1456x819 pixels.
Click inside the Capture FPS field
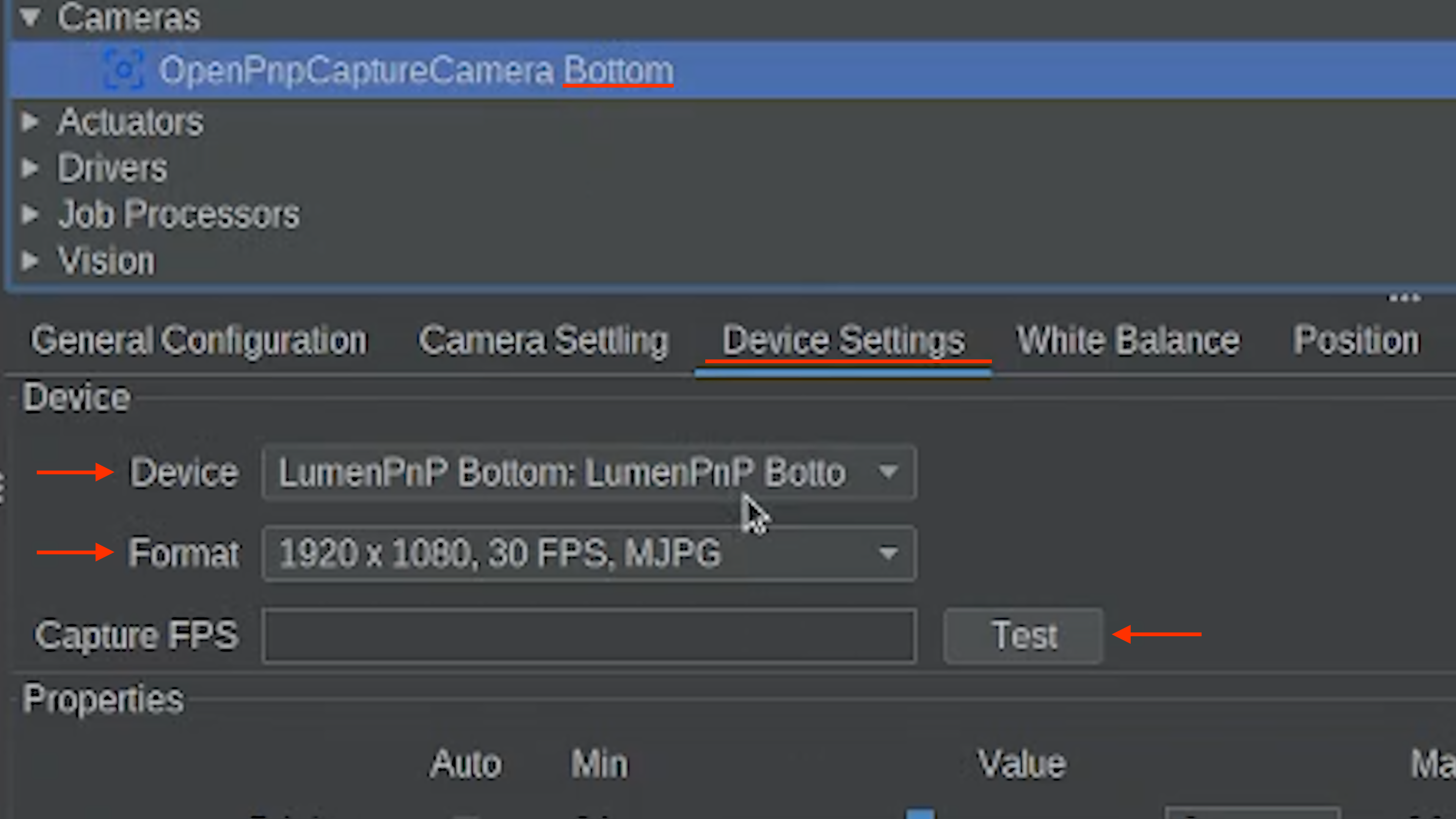[x=589, y=635]
